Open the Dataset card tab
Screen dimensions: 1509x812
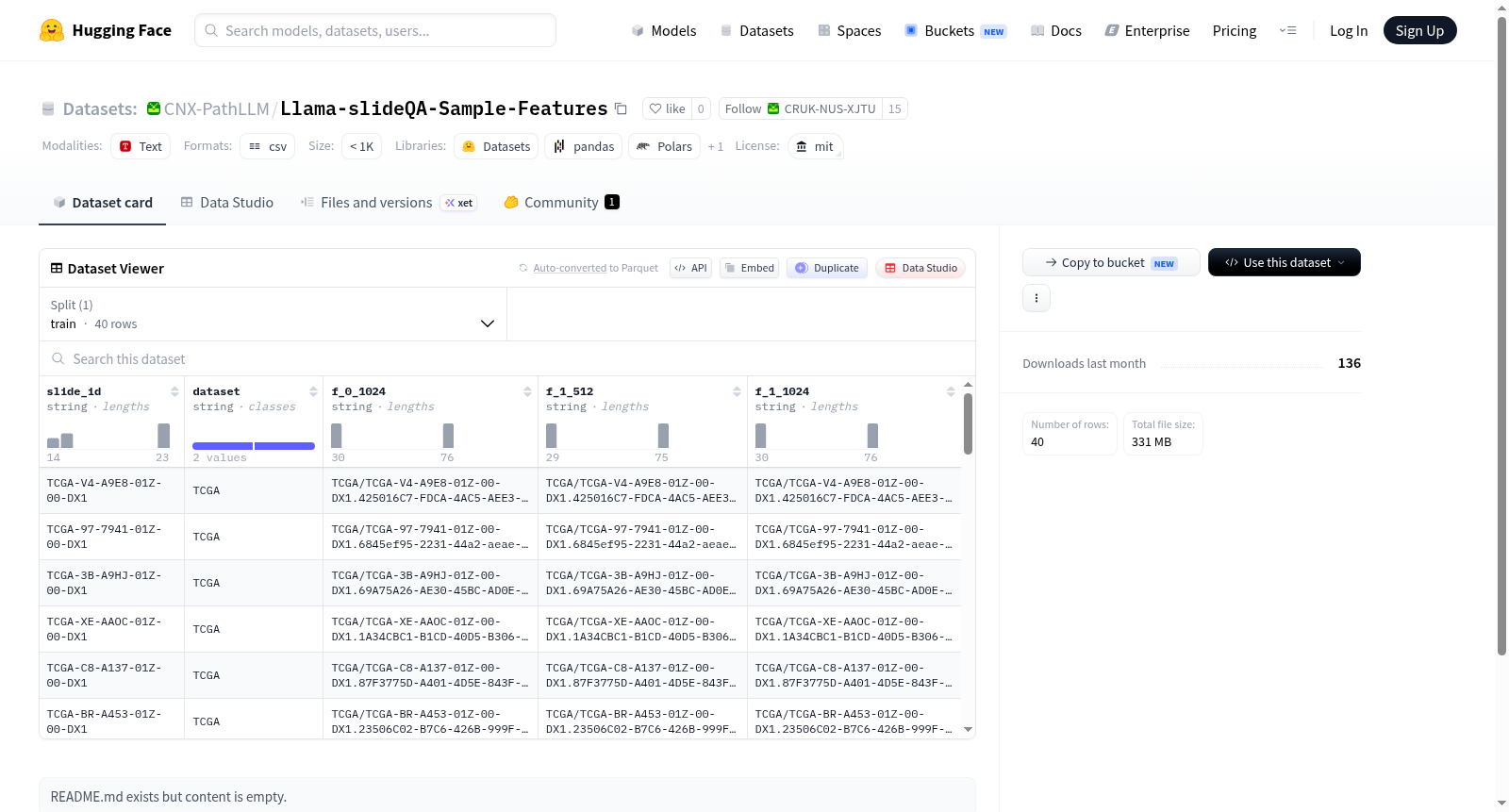pos(102,202)
